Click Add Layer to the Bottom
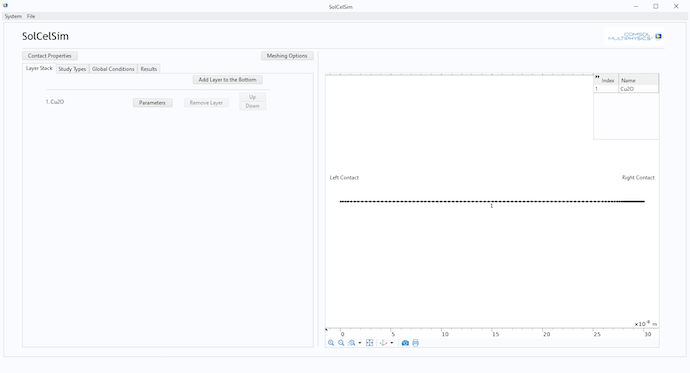The width and height of the screenshot is (690, 373). click(228, 80)
